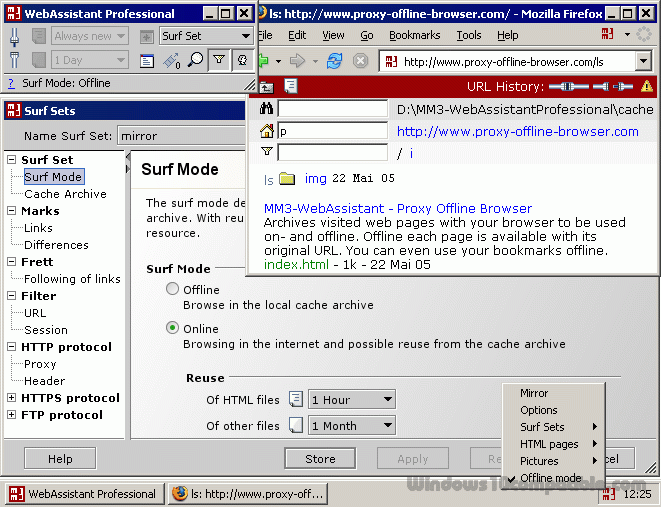Open the proxy-offline-browser.com hyperlink
Image resolution: width=661 pixels, height=507 pixels.
pyautogui.click(x=518, y=131)
